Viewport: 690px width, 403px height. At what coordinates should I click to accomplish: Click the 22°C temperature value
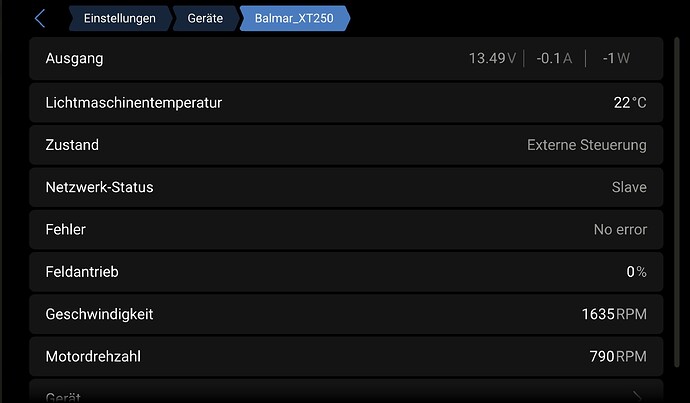(630, 102)
